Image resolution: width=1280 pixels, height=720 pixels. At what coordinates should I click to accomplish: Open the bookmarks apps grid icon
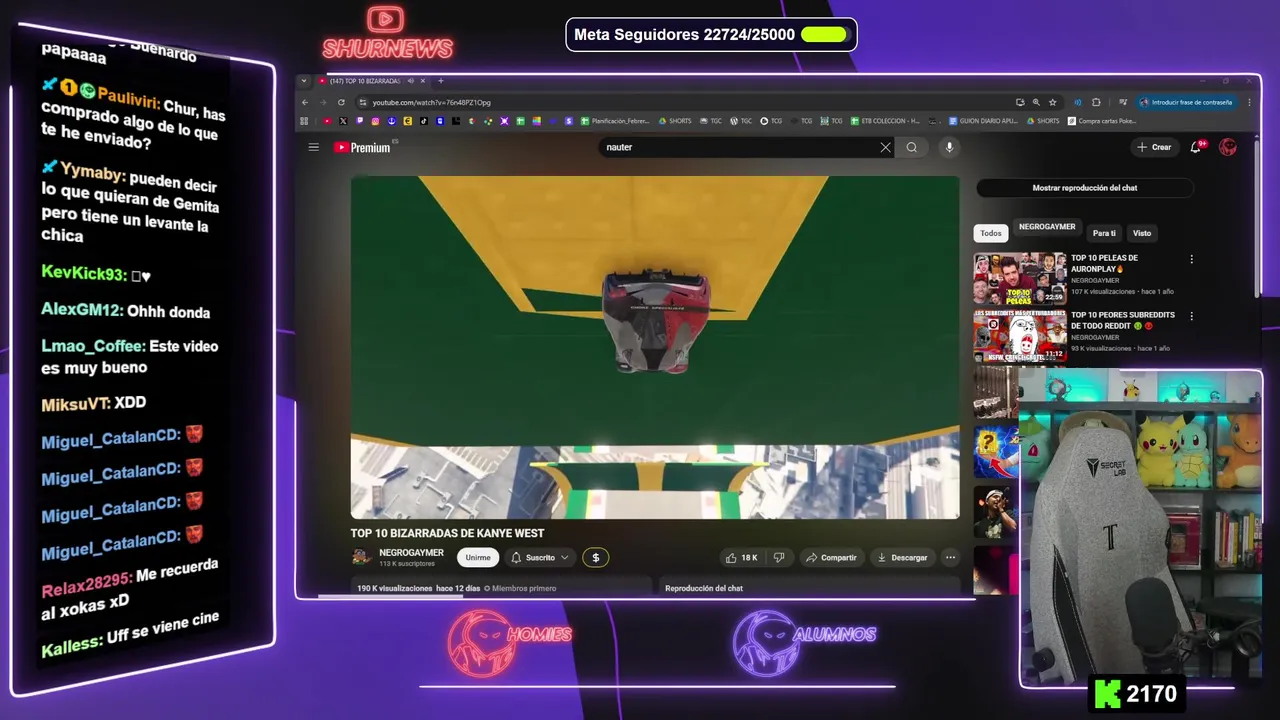point(304,121)
